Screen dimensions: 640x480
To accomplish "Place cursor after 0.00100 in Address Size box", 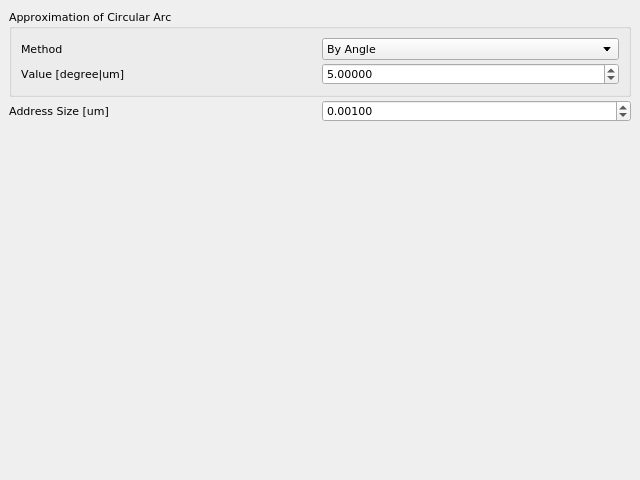I will click(x=373, y=111).
